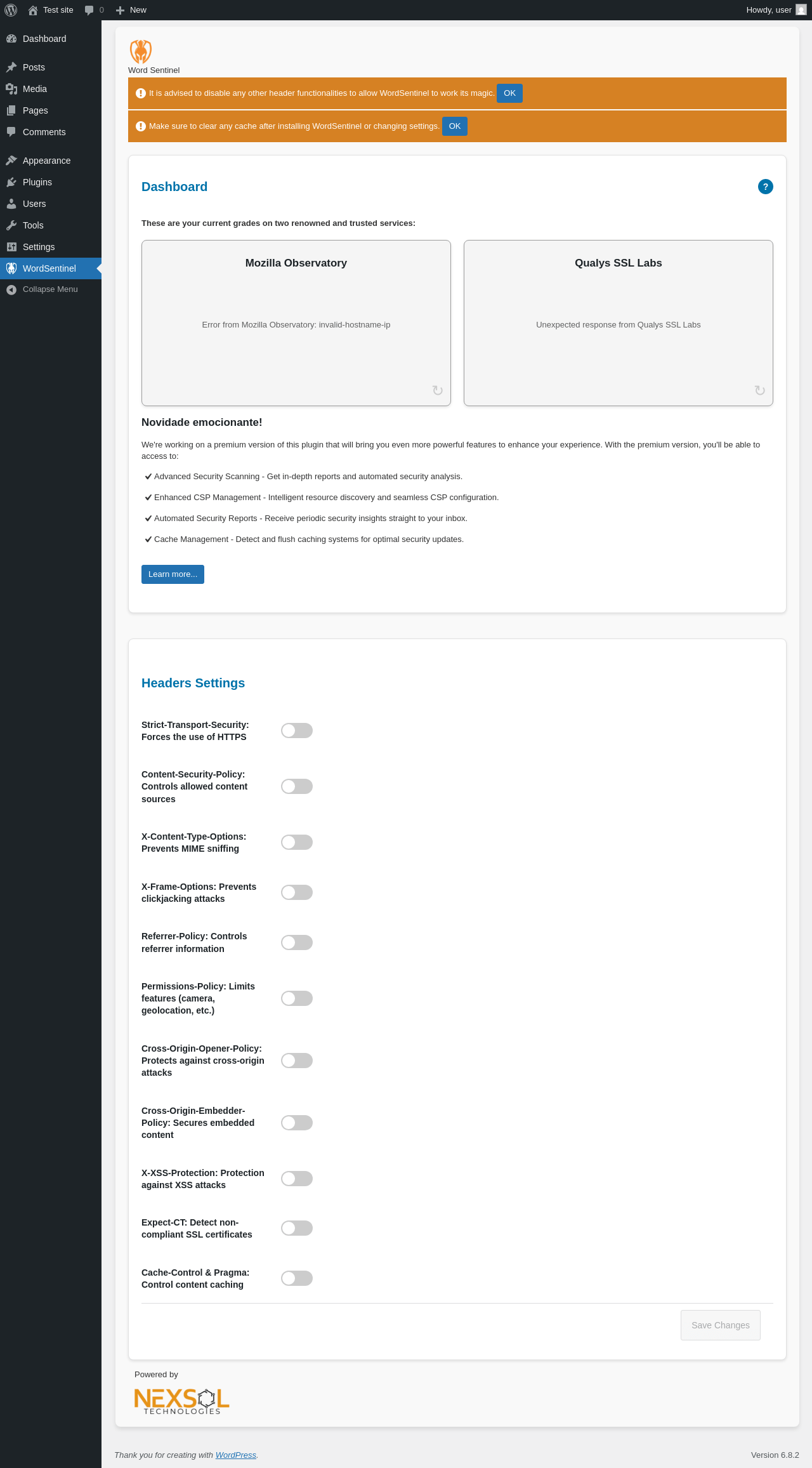The image size is (812, 1468).
Task: Dismiss the cache warning with OK
Action: (455, 126)
